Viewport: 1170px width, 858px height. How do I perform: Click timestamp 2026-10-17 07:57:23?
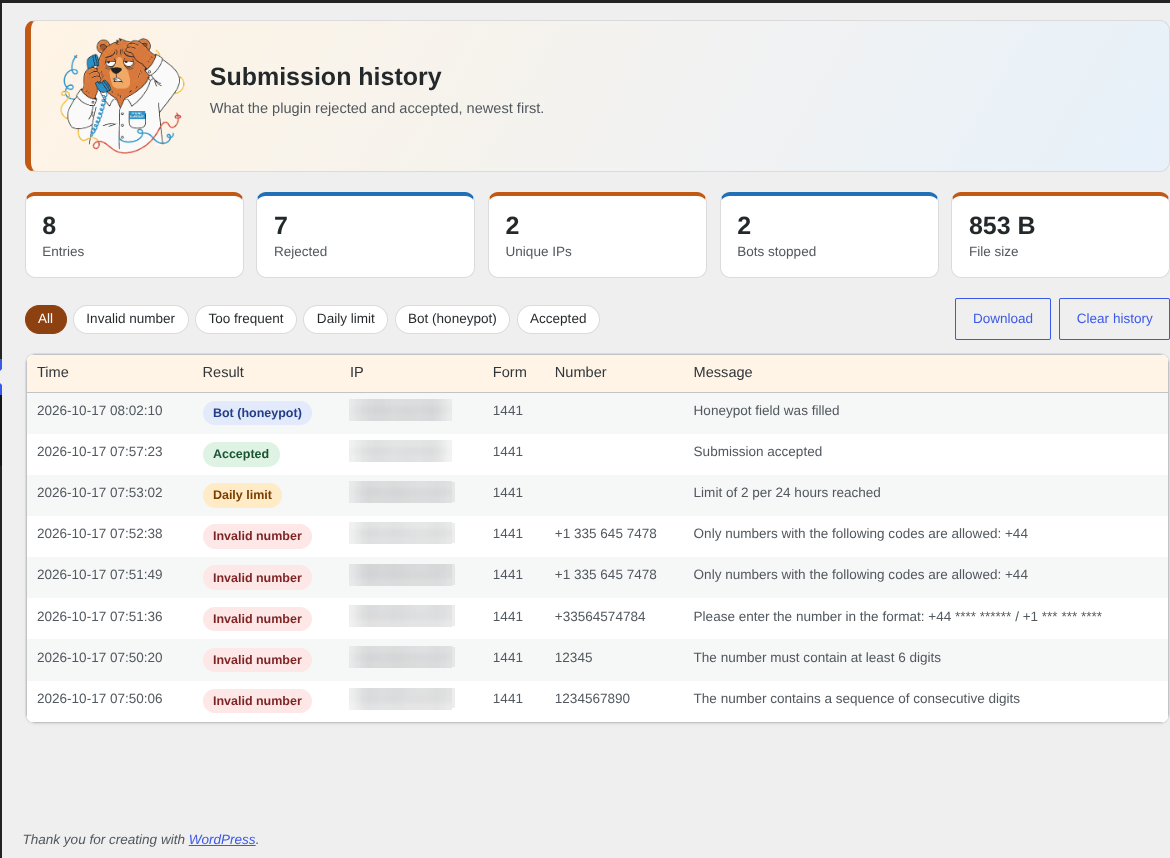point(100,451)
